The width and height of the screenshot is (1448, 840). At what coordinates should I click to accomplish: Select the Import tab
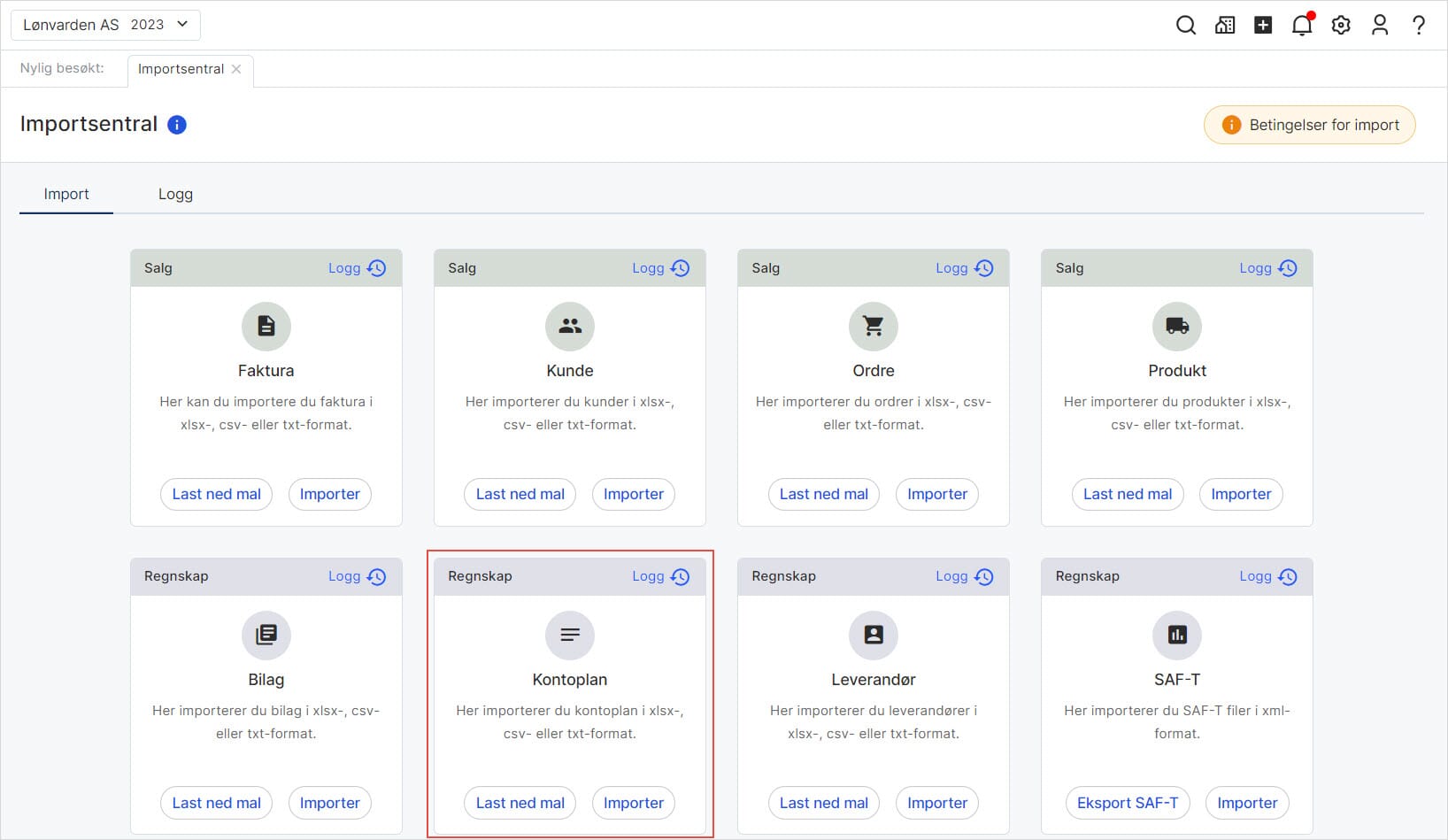coord(66,194)
